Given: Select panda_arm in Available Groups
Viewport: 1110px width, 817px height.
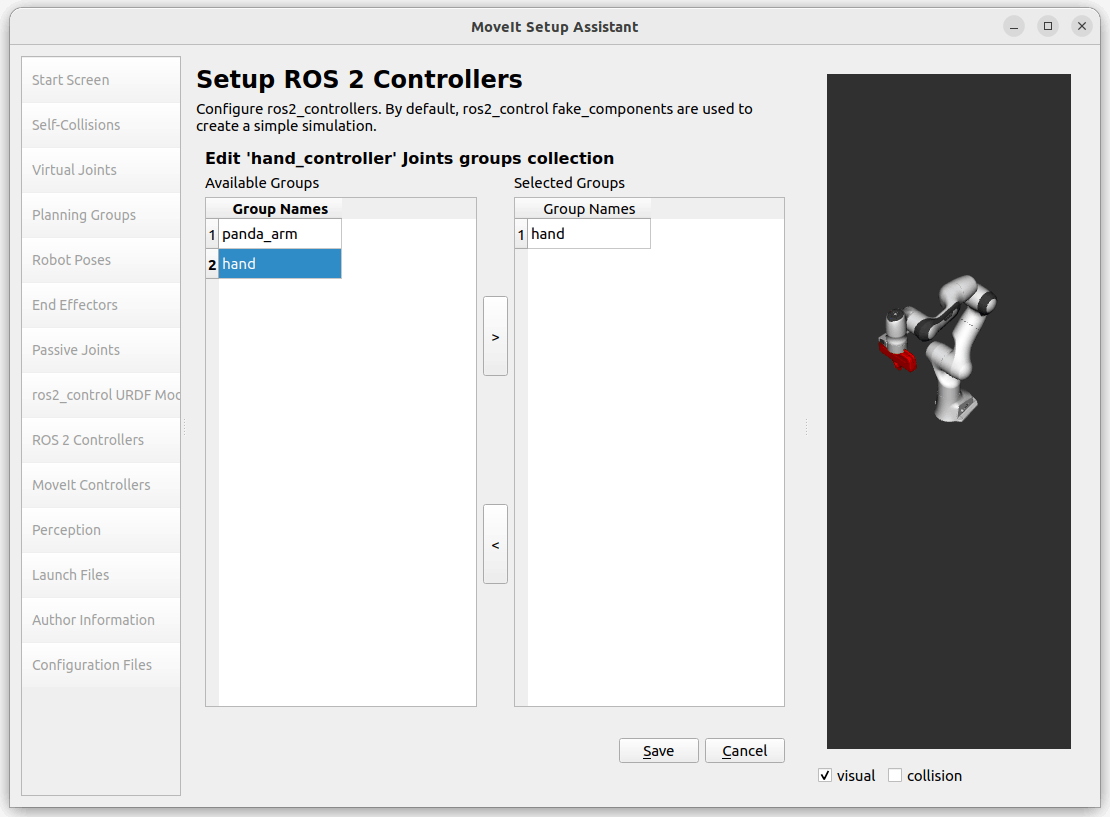Looking at the screenshot, I should coord(280,234).
